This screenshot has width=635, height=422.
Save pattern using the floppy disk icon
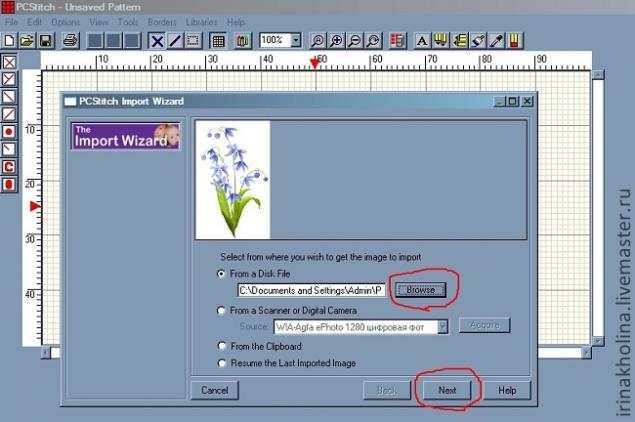[46, 41]
